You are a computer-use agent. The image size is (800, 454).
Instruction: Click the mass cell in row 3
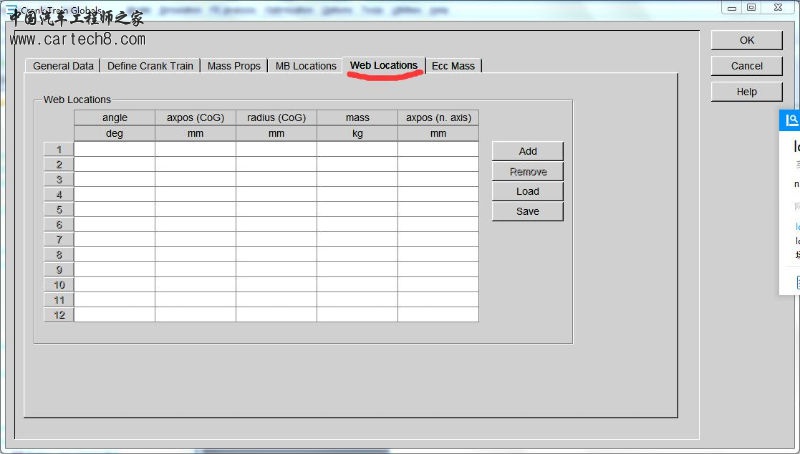click(x=356, y=179)
